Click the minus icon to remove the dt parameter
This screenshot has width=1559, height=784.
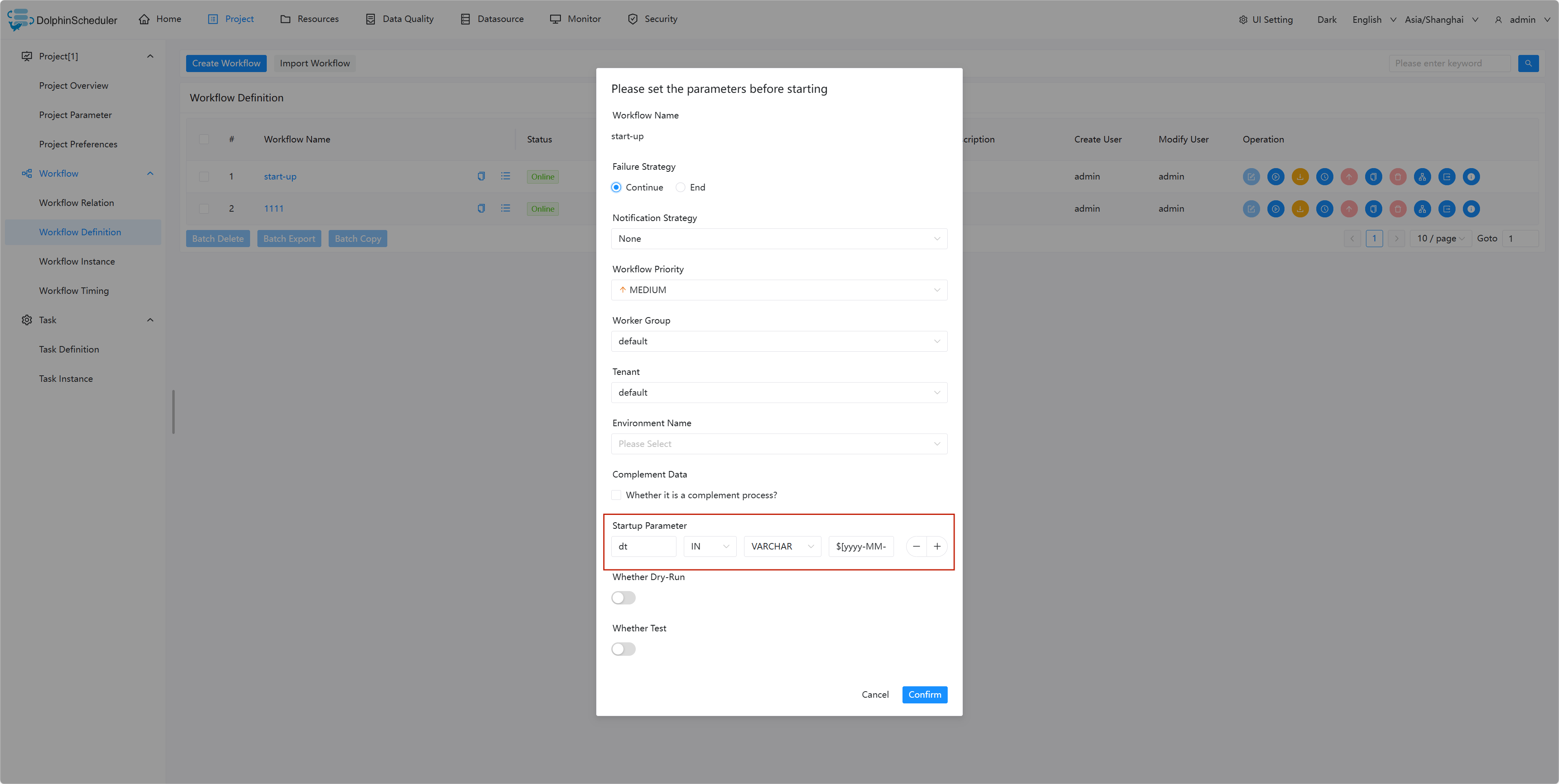[916, 546]
